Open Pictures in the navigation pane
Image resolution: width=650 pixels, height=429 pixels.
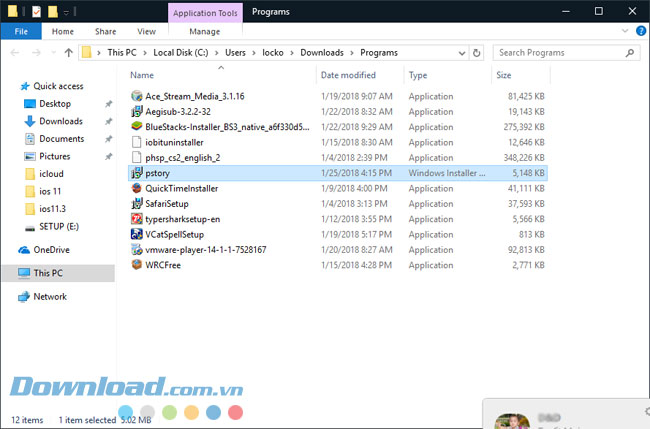click(x=55, y=156)
